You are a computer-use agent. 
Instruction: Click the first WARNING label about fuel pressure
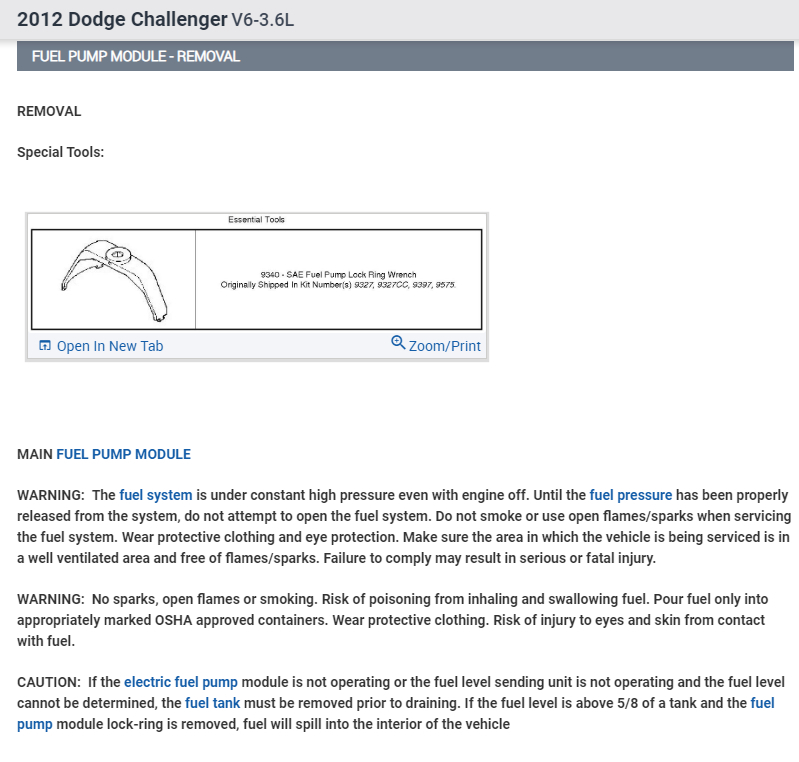click(x=50, y=495)
